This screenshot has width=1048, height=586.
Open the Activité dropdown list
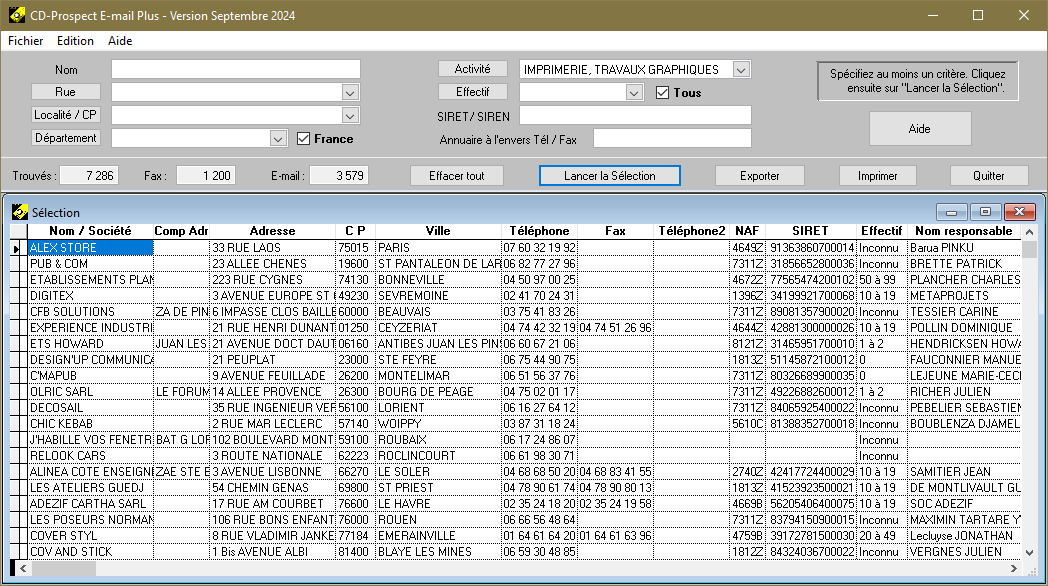741,70
